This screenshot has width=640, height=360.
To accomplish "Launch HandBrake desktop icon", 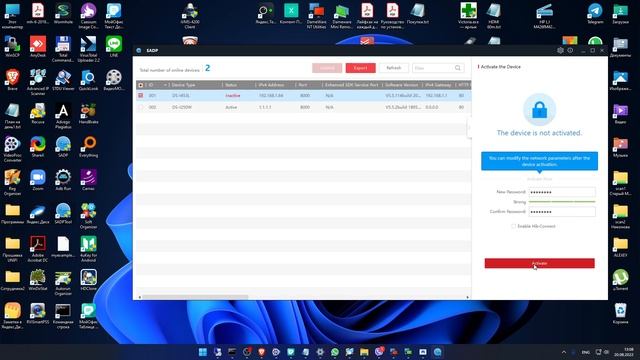I will tap(88, 114).
